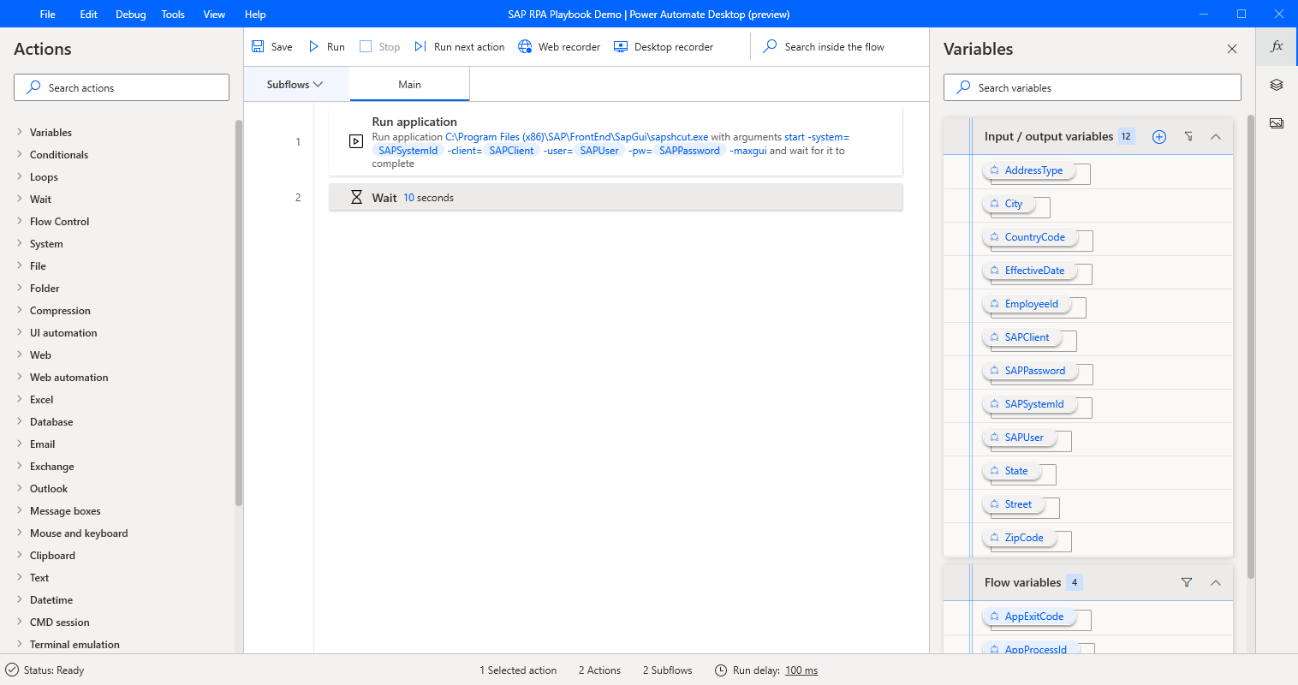Select the SAPPassword variable
Screen dimensions: 1298x685
point(1028,371)
